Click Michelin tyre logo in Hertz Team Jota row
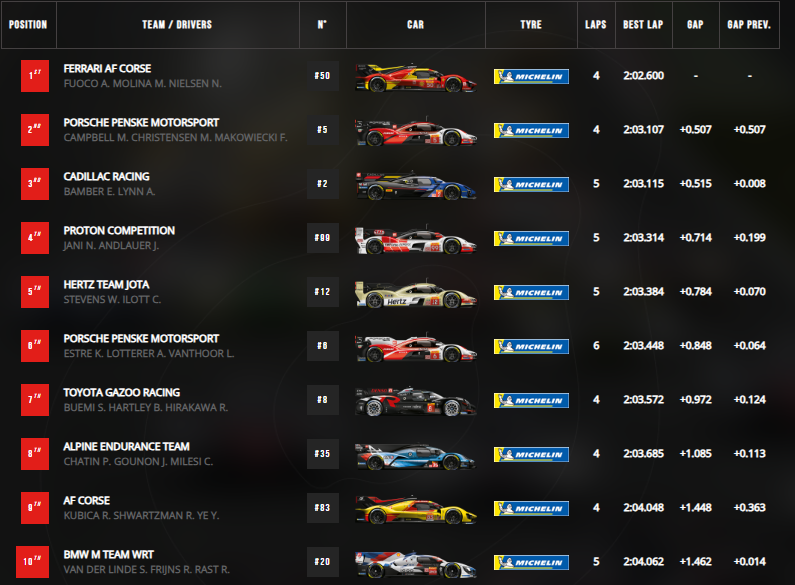The image size is (795, 585). point(531,292)
